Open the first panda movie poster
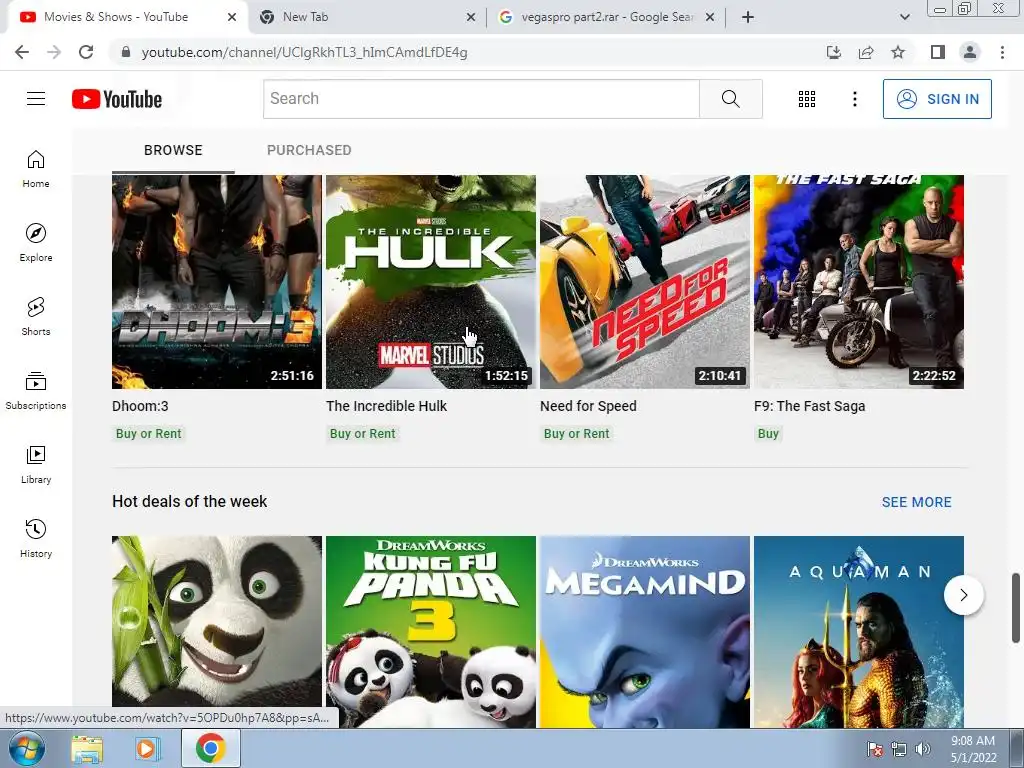The width and height of the screenshot is (1024, 768). 217,622
